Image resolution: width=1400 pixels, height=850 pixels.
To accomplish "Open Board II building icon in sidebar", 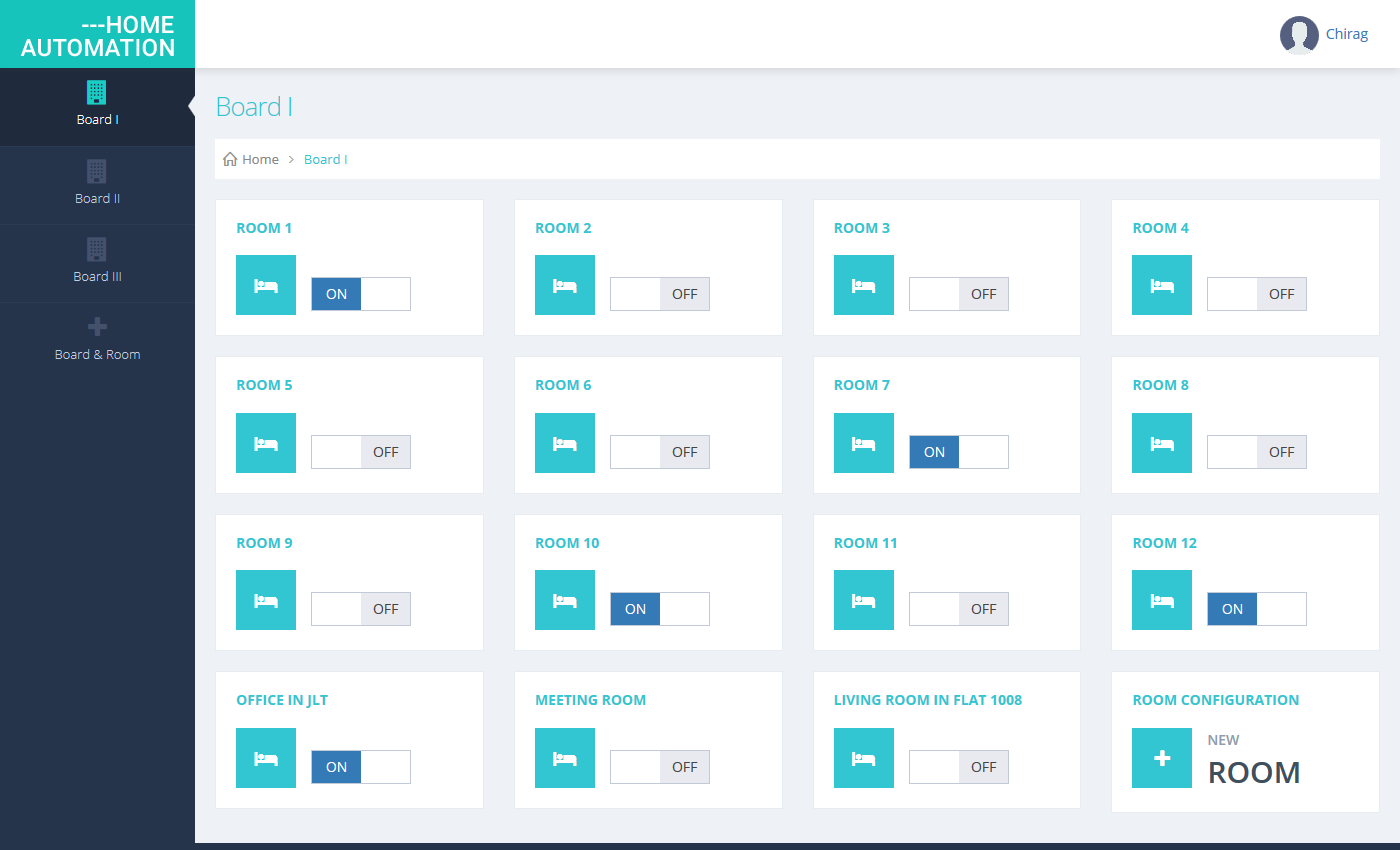I will pyautogui.click(x=97, y=171).
